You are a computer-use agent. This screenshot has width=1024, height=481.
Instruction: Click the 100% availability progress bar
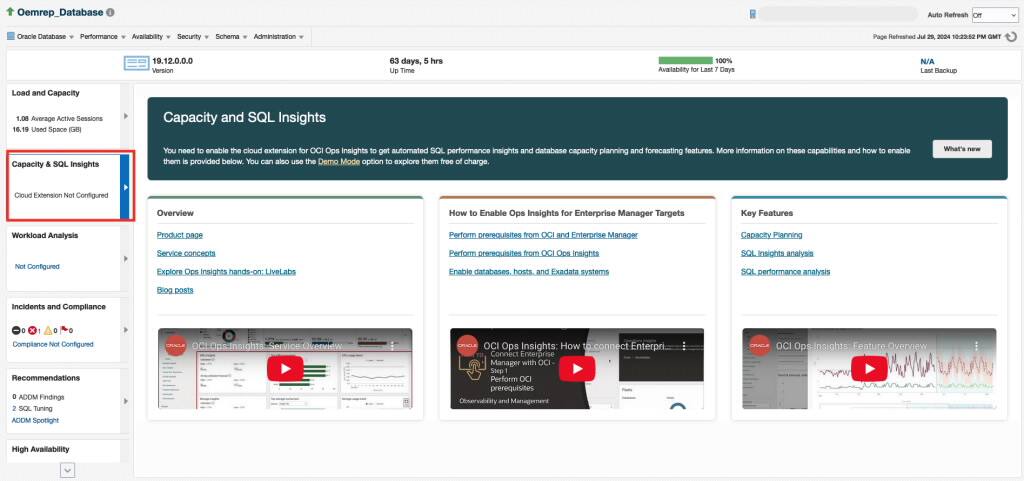[x=685, y=61]
